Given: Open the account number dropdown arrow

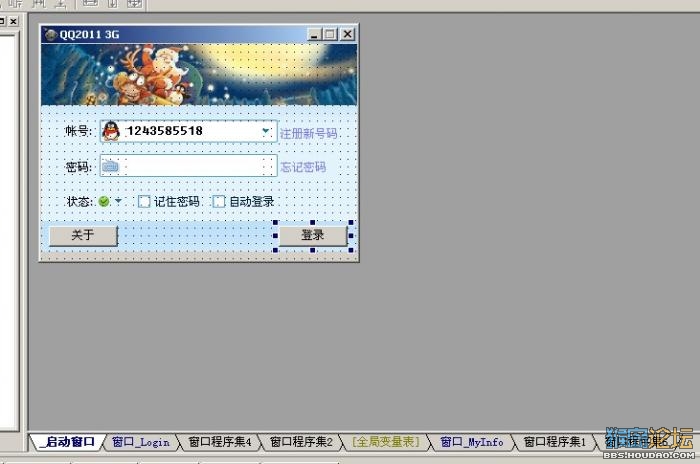Looking at the screenshot, I should tap(266, 131).
